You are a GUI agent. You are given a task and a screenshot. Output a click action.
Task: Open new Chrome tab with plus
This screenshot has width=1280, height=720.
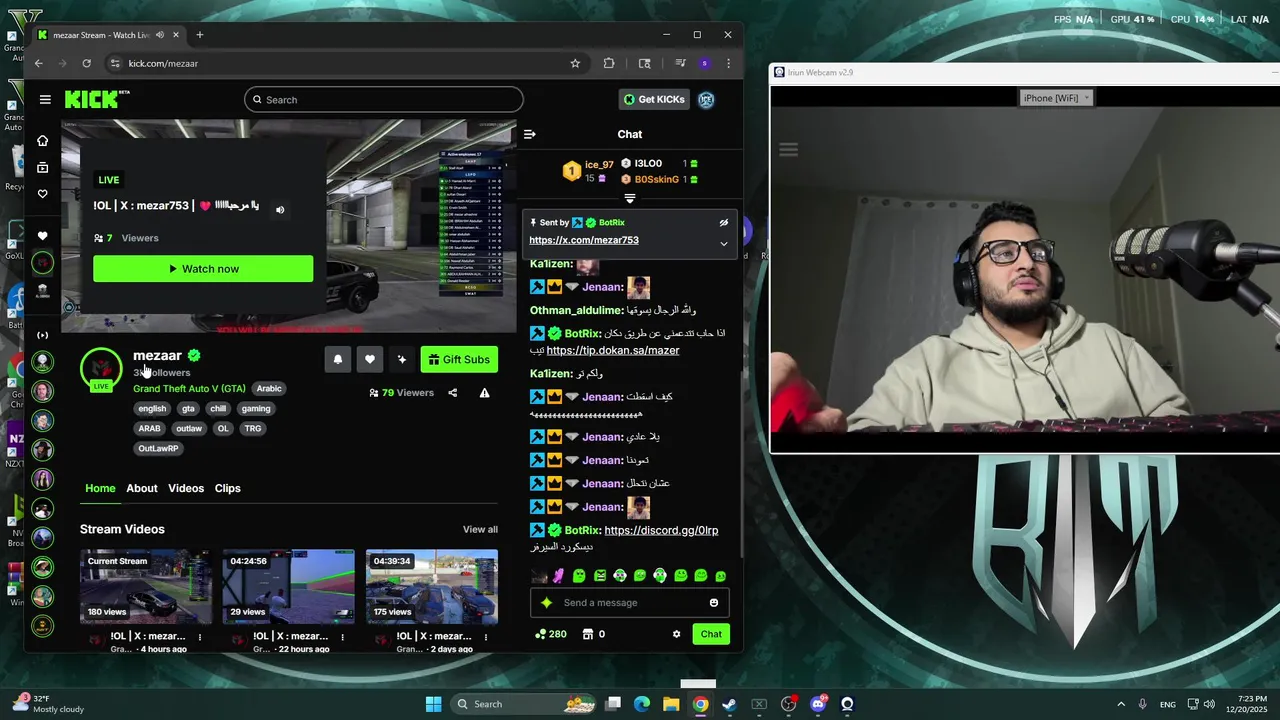pos(200,35)
